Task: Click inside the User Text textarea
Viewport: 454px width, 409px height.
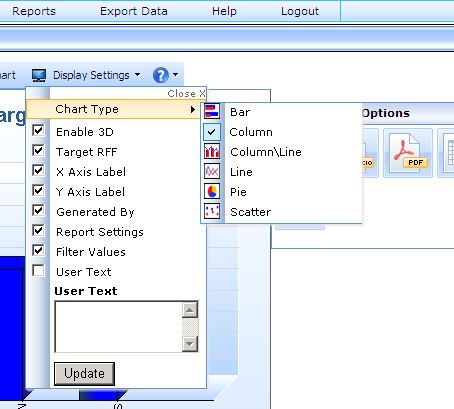Action: [x=119, y=327]
